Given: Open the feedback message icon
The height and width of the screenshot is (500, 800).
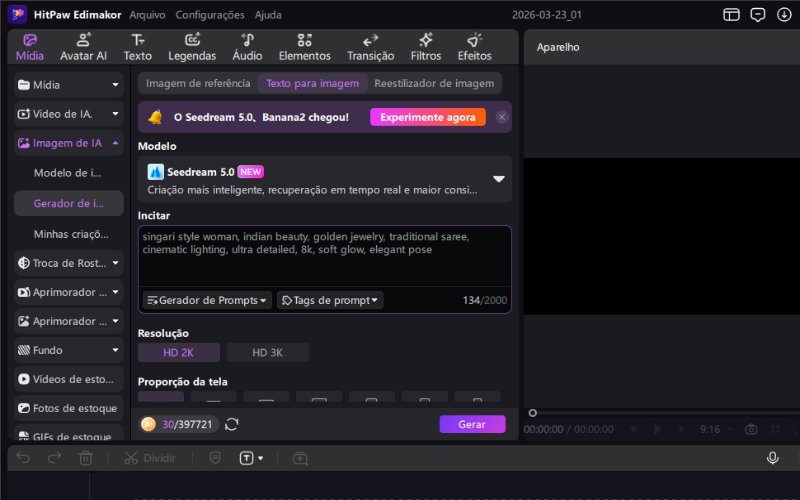Looking at the screenshot, I should [x=758, y=15].
